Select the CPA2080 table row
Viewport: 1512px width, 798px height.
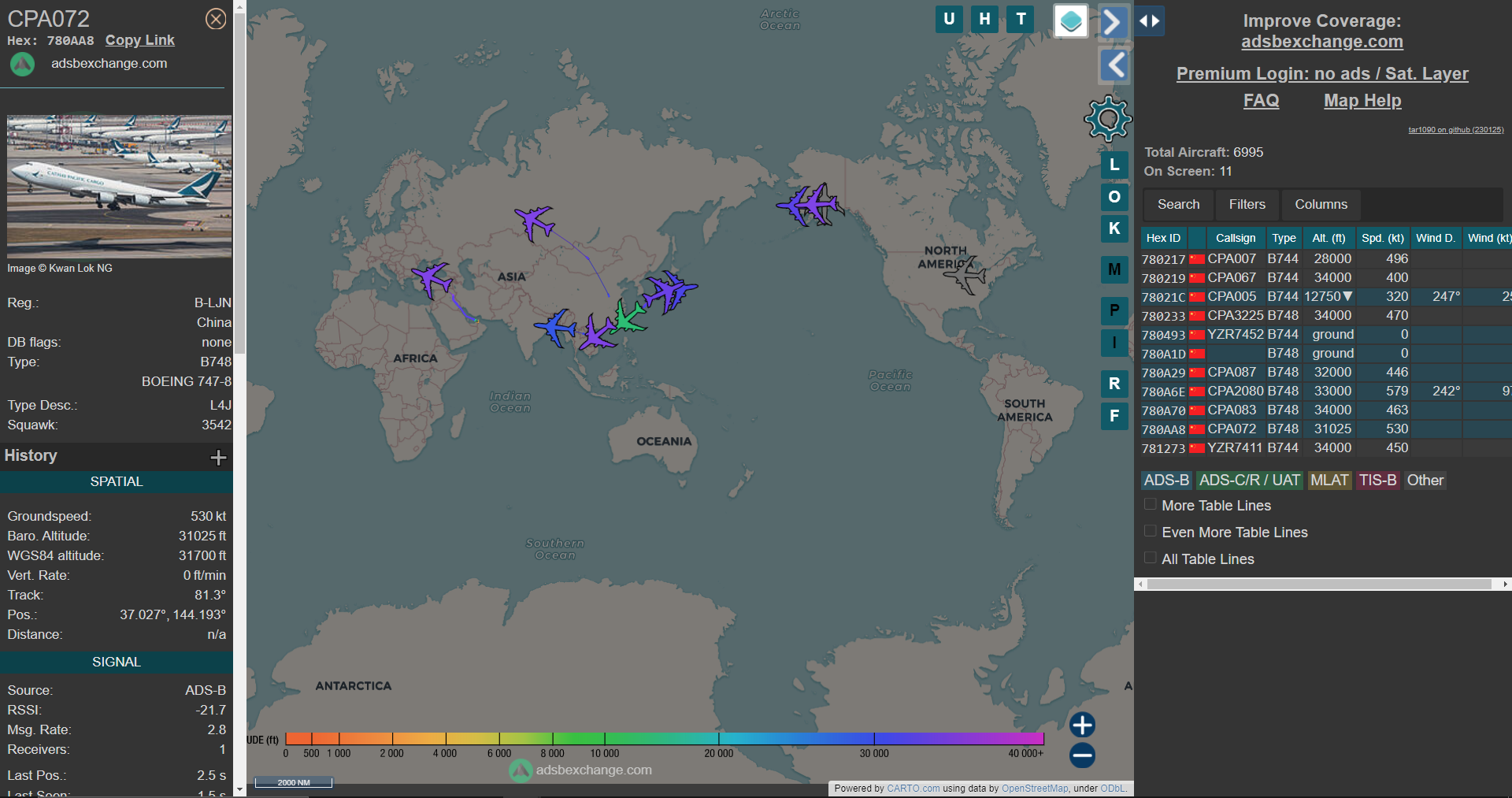tap(1326, 392)
